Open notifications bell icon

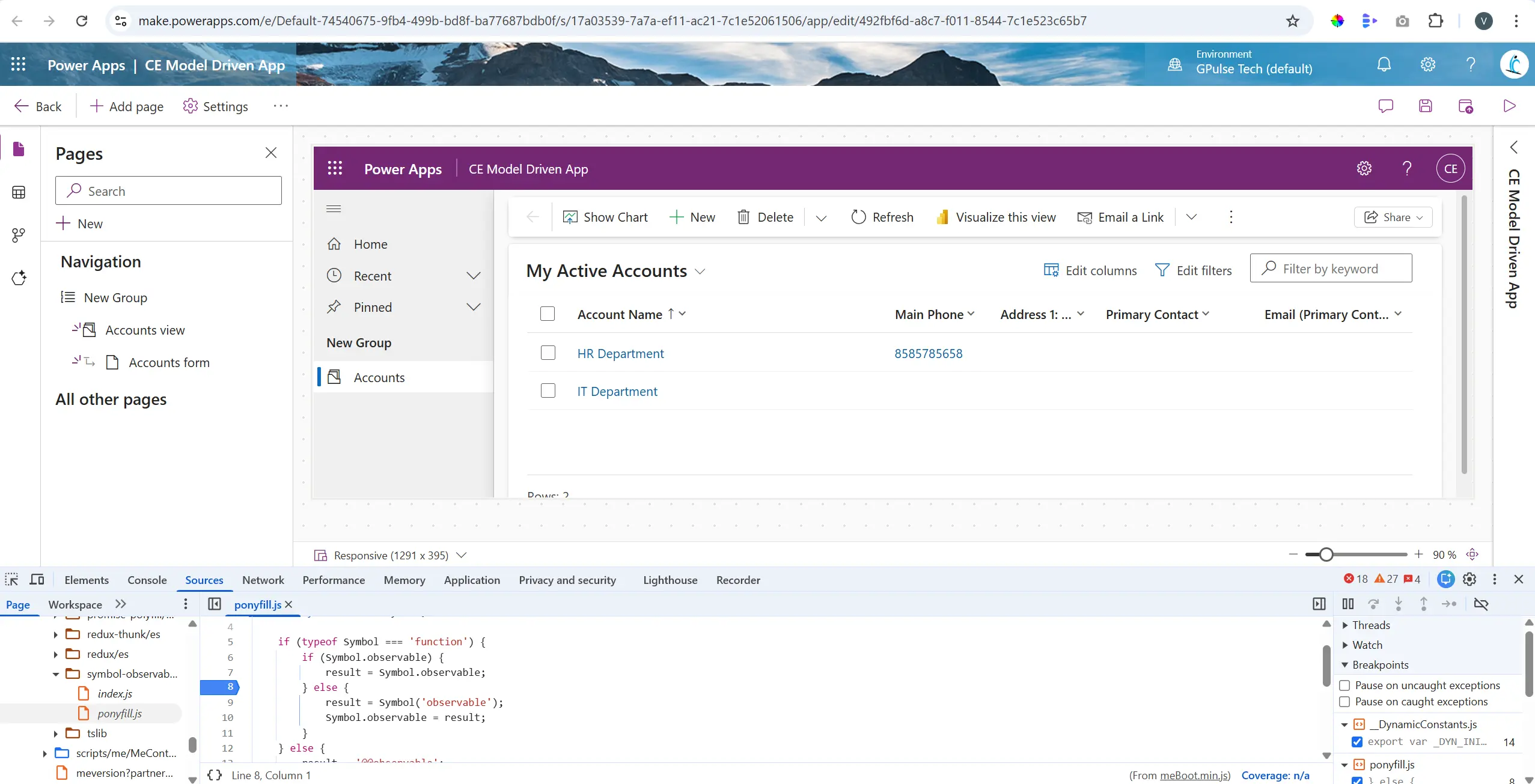[x=1384, y=64]
